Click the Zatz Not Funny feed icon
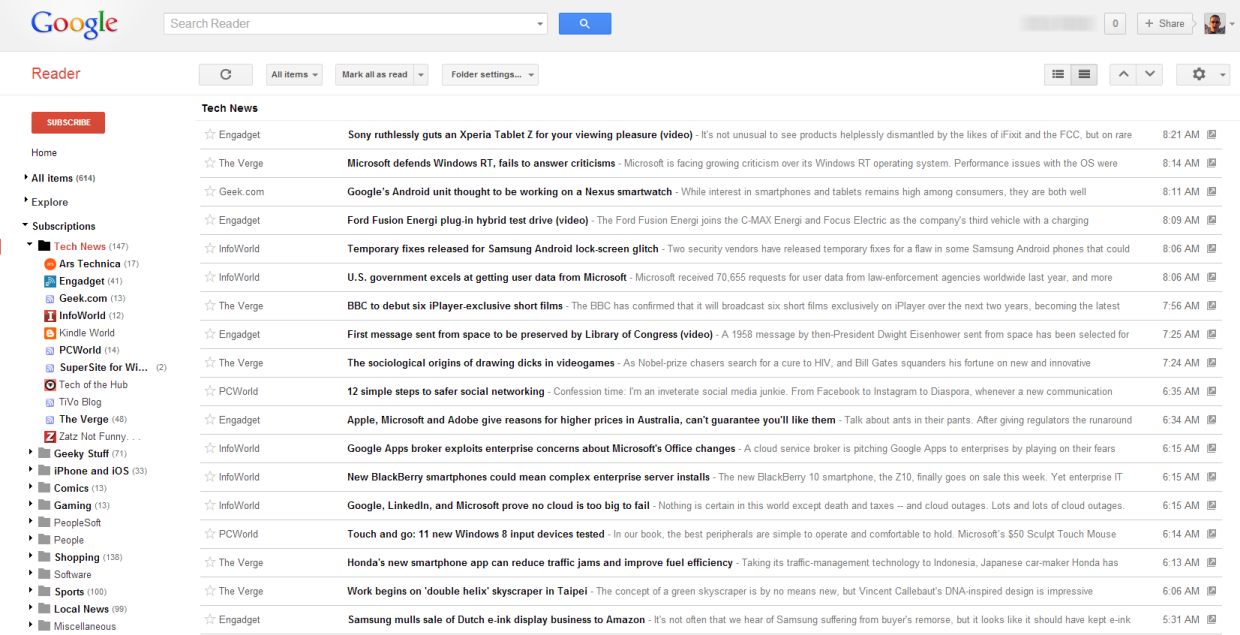The width and height of the screenshot is (1240, 635). [50, 437]
